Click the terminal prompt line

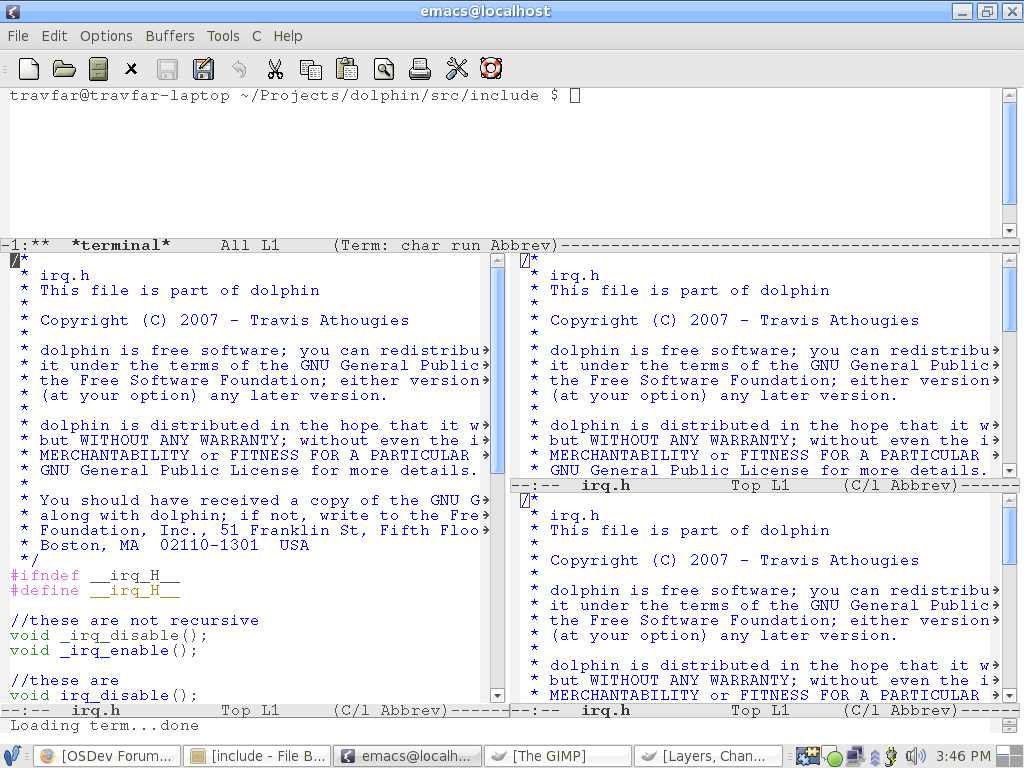pyautogui.click(x=295, y=95)
